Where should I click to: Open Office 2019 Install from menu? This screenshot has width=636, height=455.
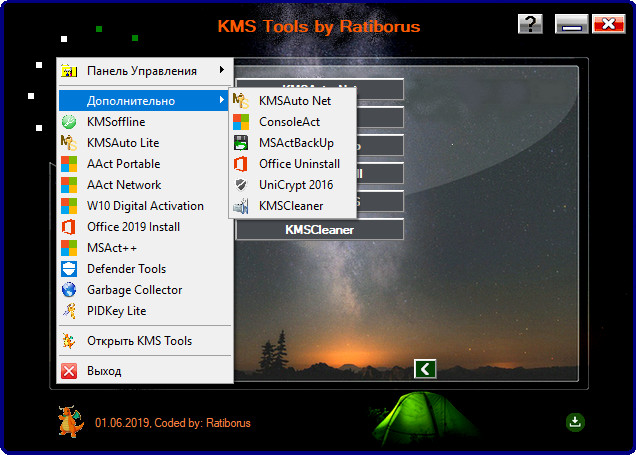[133, 227]
